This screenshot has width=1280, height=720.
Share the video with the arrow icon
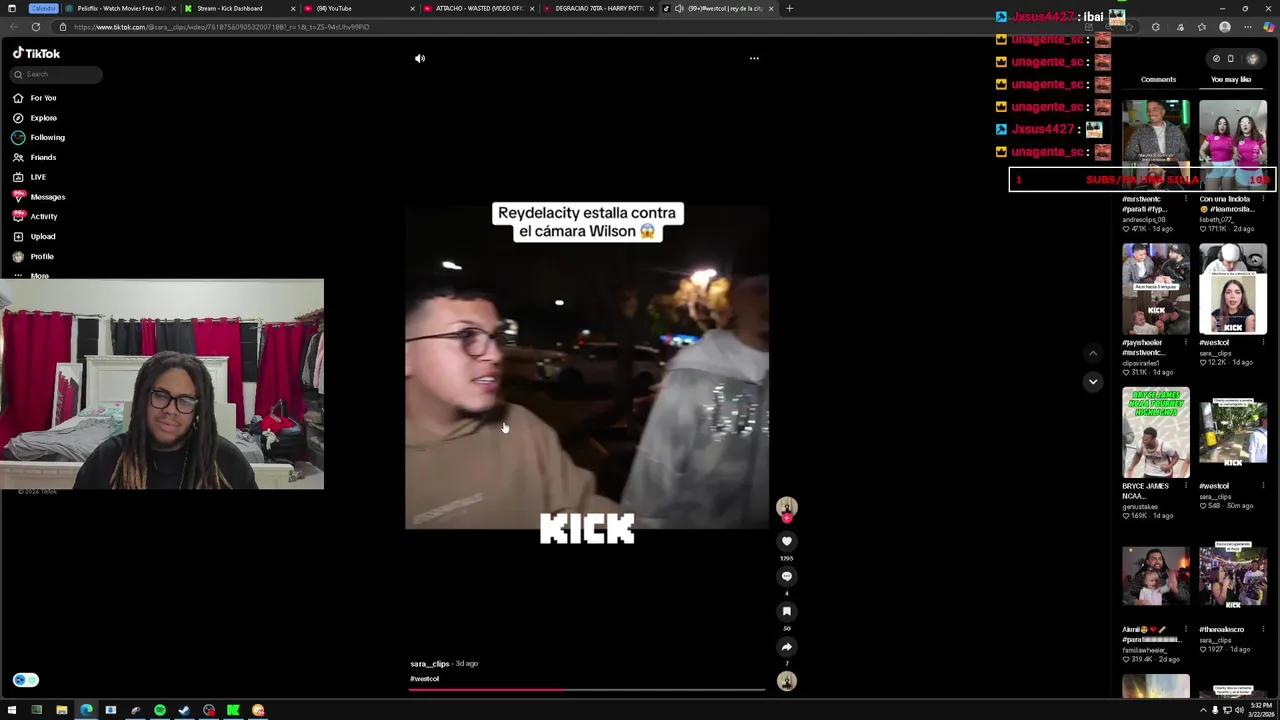point(787,646)
